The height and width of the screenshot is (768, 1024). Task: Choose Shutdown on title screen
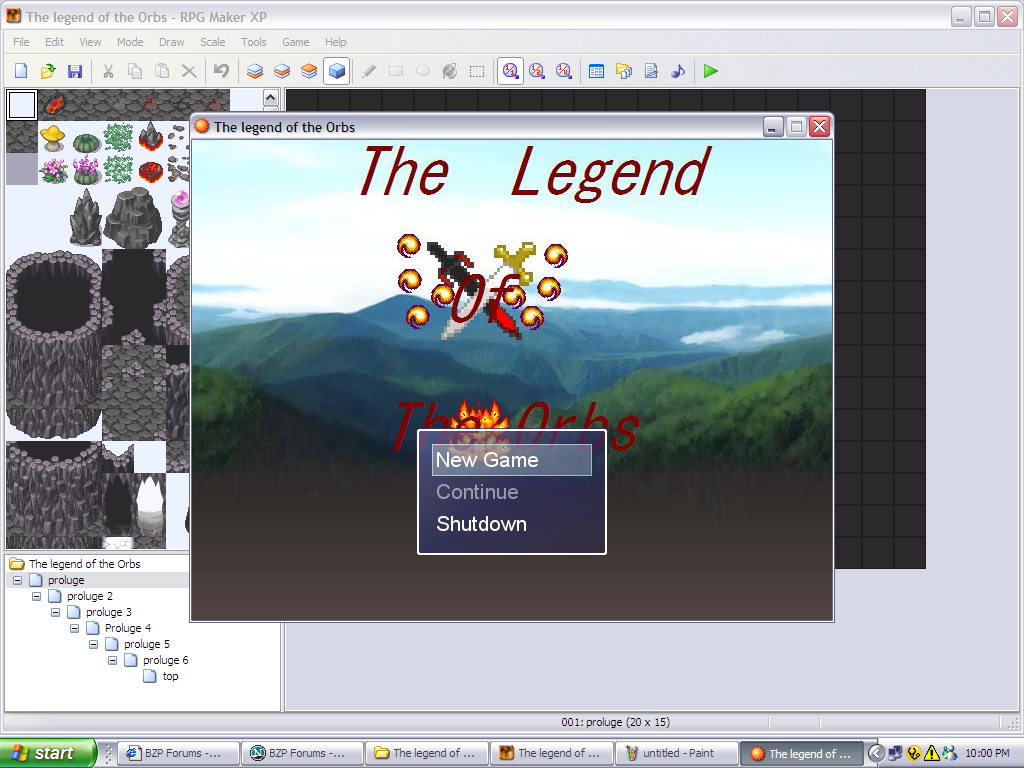(481, 524)
